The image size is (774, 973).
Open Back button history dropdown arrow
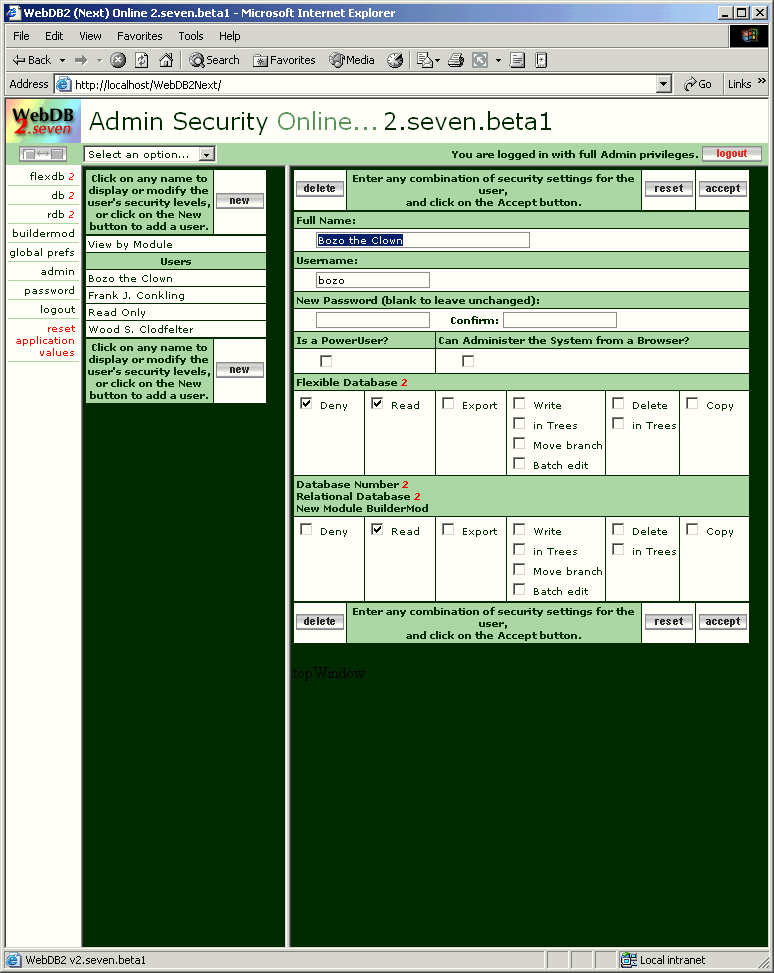(62, 60)
